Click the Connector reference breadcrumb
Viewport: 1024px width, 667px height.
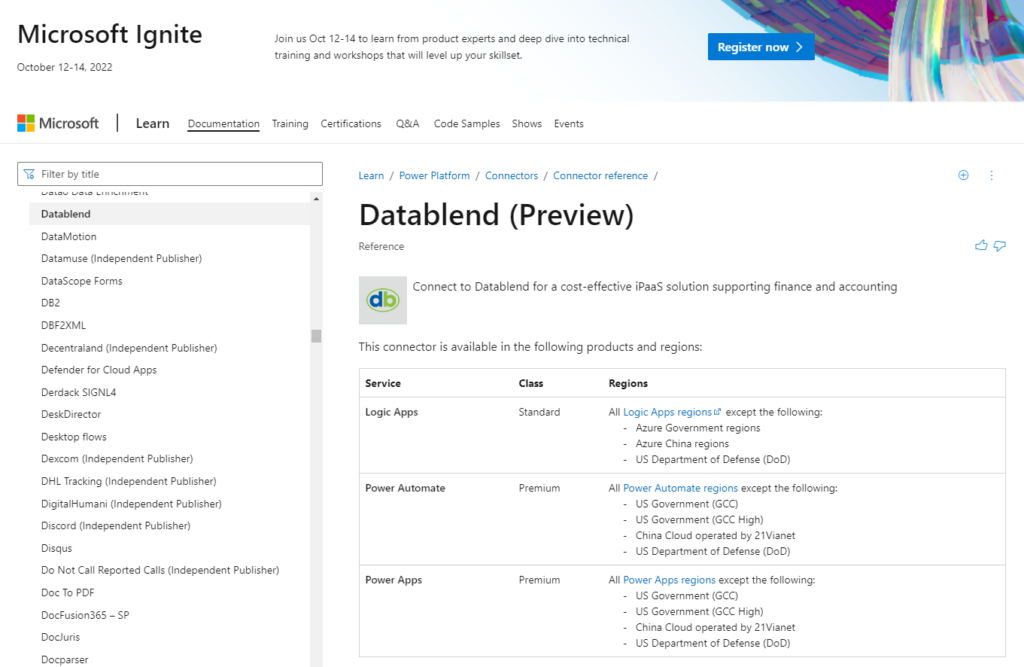(600, 175)
